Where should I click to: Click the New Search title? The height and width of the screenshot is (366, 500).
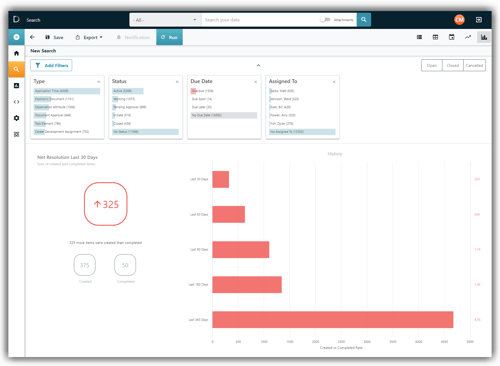(43, 51)
